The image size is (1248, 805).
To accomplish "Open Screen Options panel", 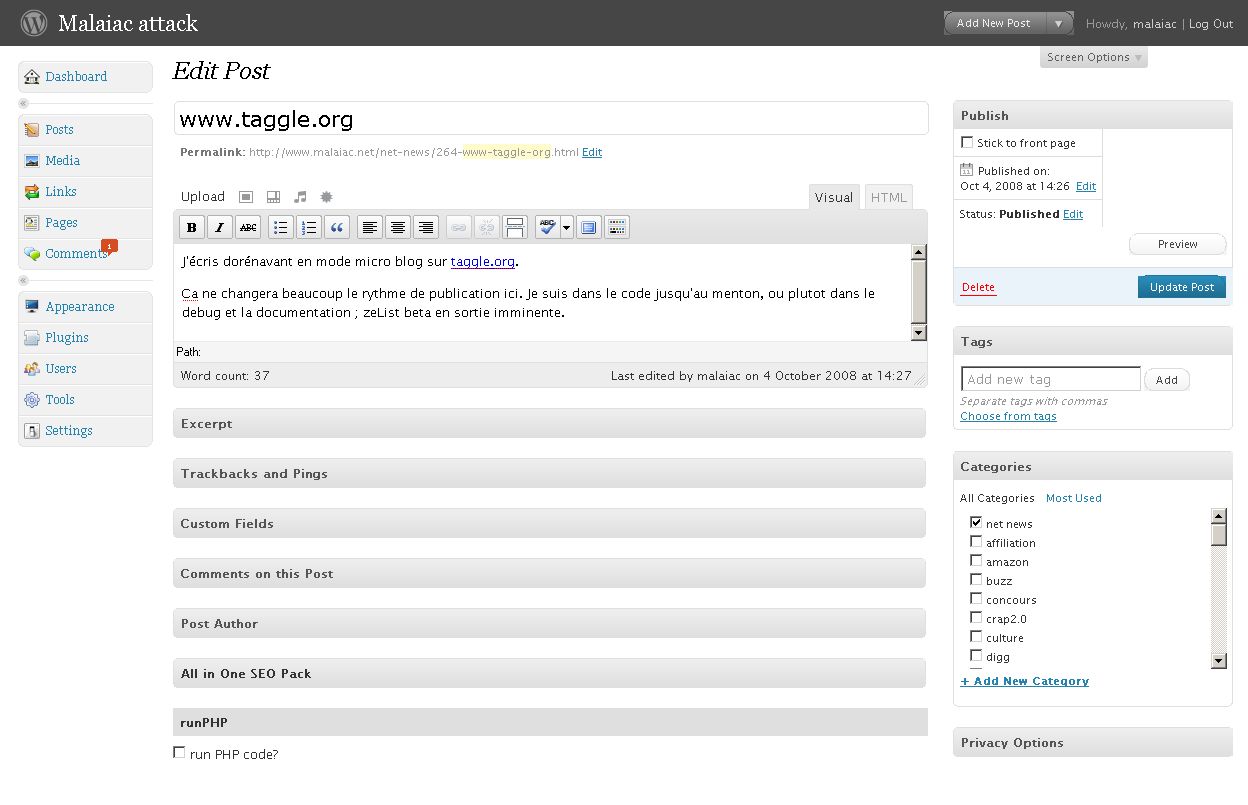I will [x=1094, y=57].
